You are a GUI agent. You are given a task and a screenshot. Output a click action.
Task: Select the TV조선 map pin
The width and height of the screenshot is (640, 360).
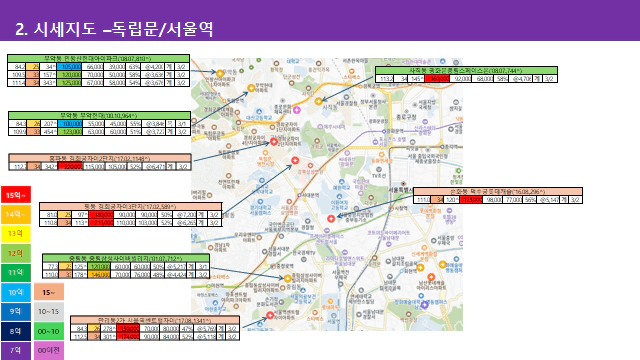tap(378, 169)
